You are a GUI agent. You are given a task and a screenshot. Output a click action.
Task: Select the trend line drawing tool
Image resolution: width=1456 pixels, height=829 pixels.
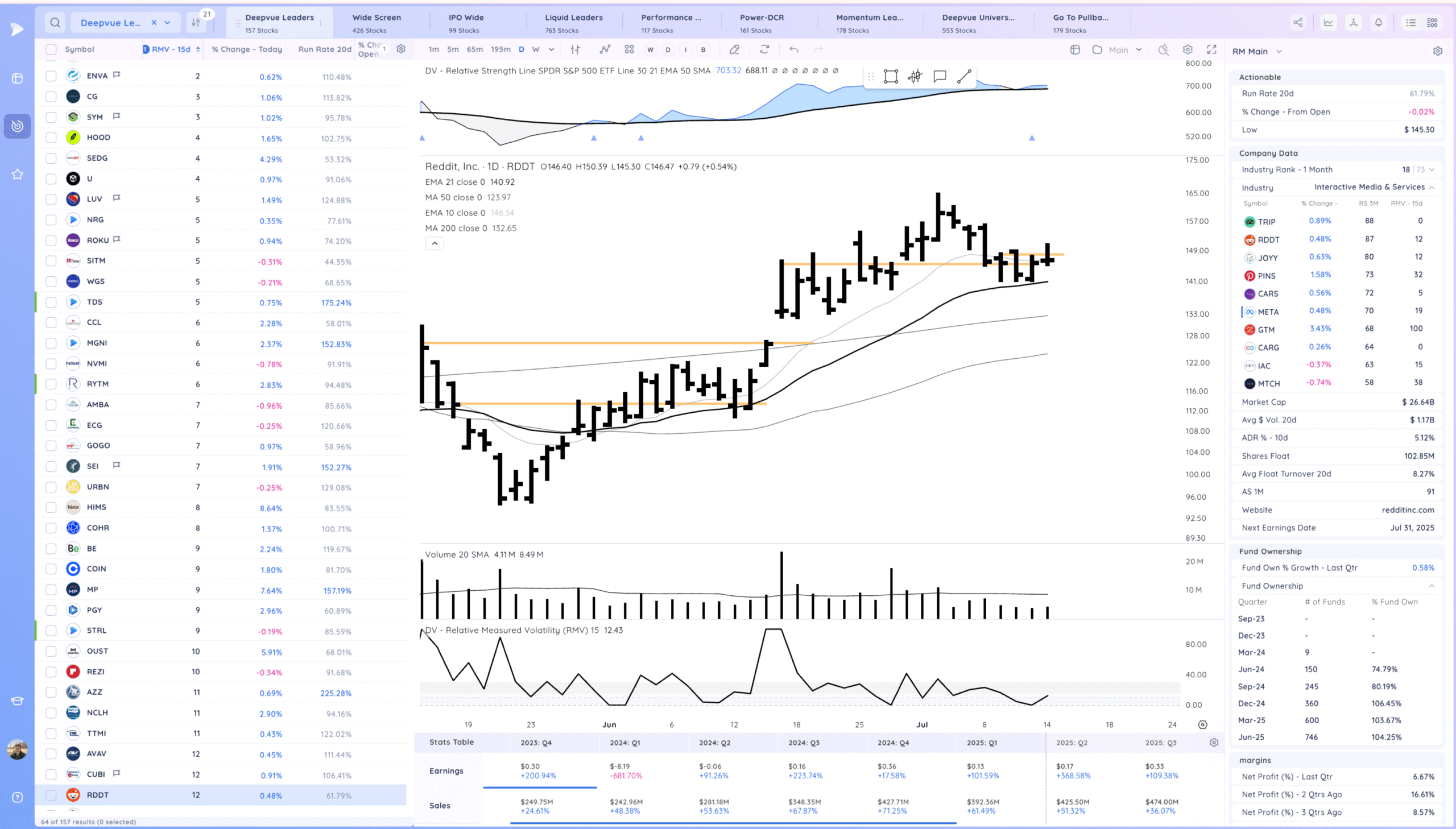(963, 76)
